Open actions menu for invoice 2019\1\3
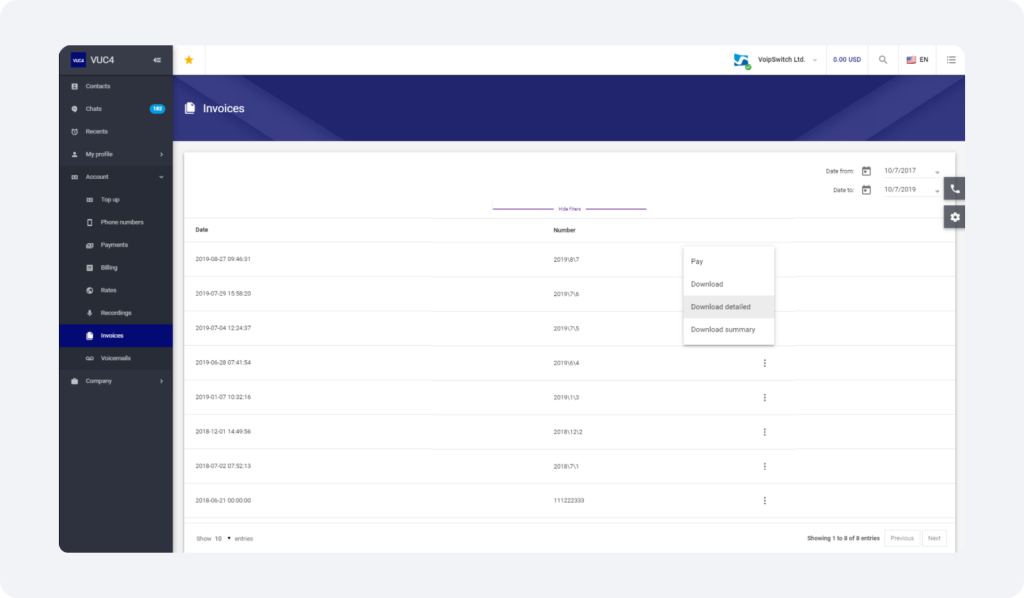The height and width of the screenshot is (598, 1024). pos(765,398)
